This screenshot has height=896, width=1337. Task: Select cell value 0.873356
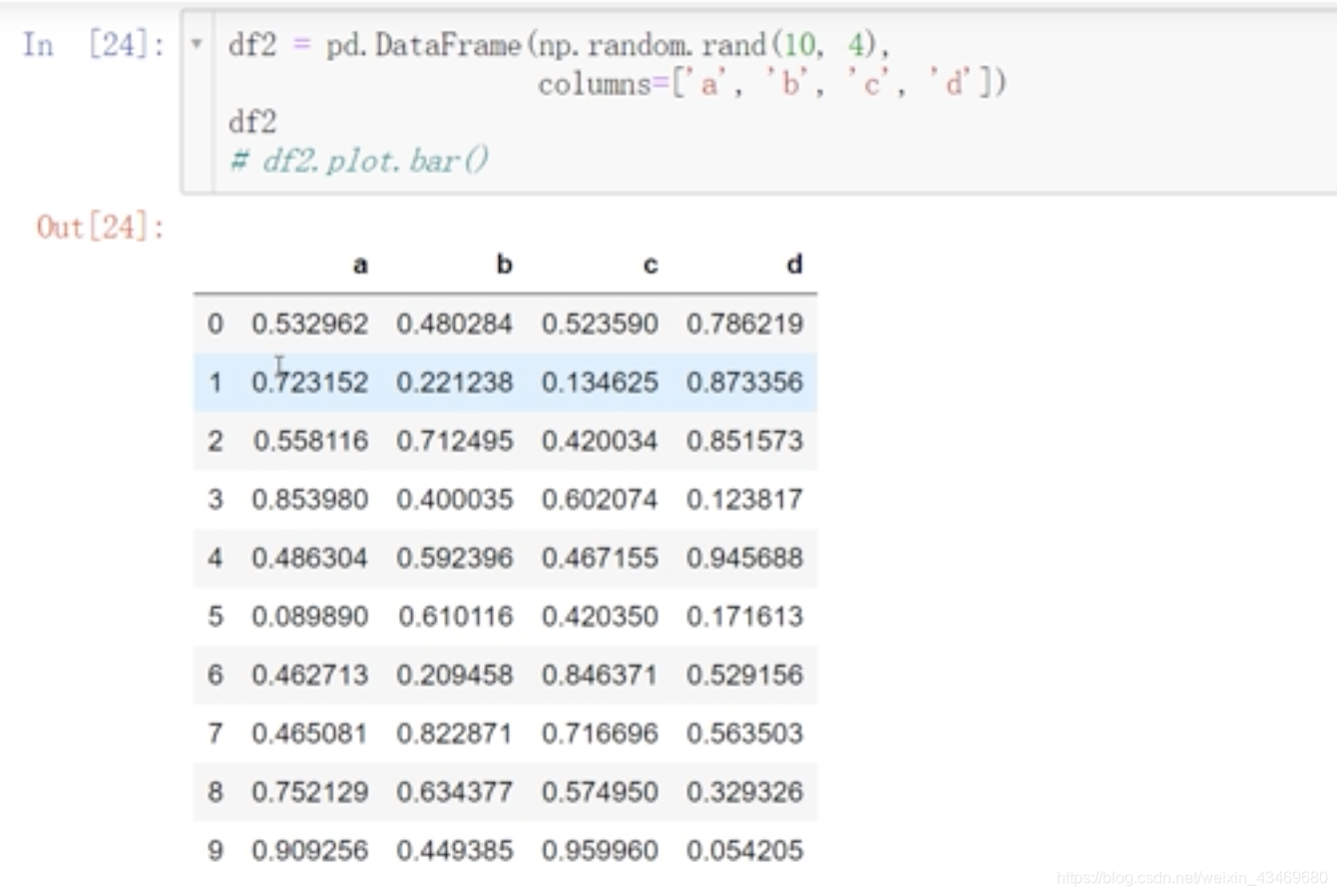[744, 382]
